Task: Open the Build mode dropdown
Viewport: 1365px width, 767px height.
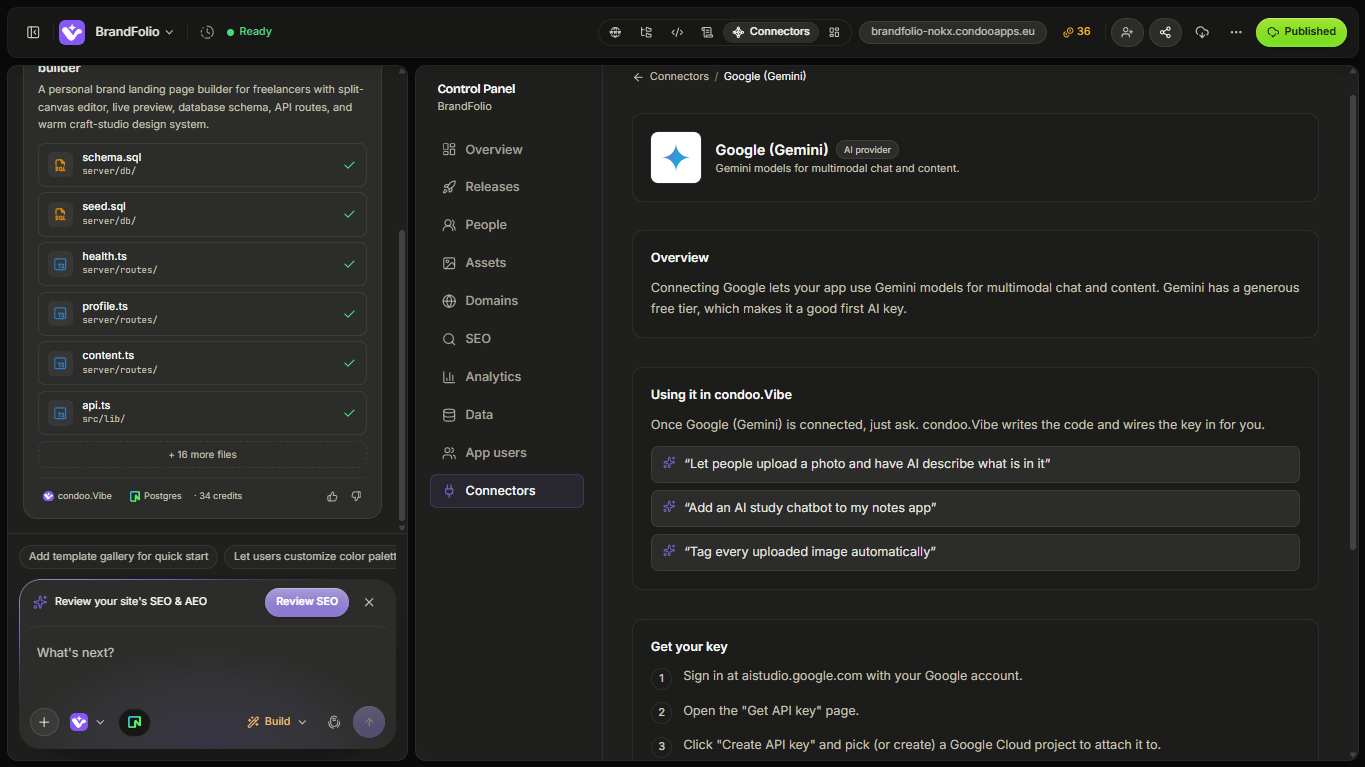Action: tap(277, 722)
